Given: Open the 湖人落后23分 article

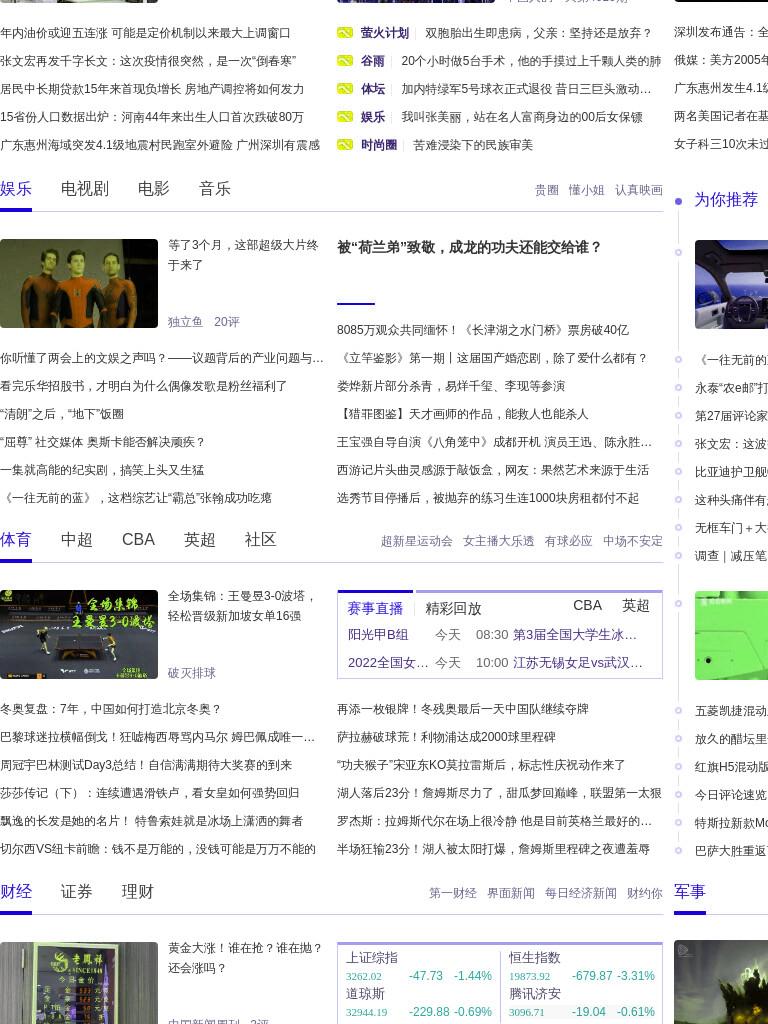Looking at the screenshot, I should 499,793.
